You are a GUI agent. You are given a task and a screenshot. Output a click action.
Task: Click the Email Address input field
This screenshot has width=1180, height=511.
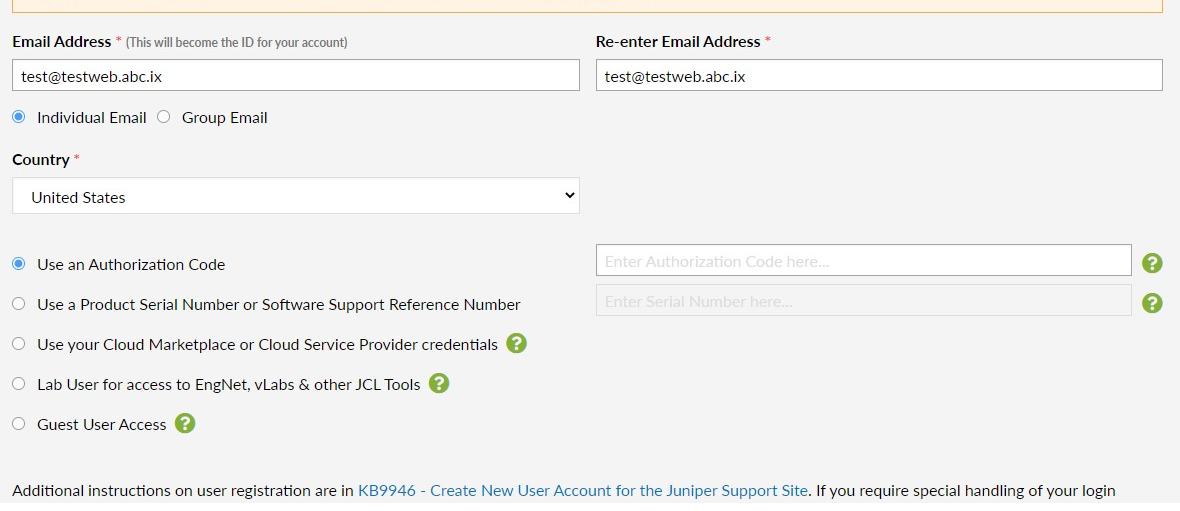point(296,76)
